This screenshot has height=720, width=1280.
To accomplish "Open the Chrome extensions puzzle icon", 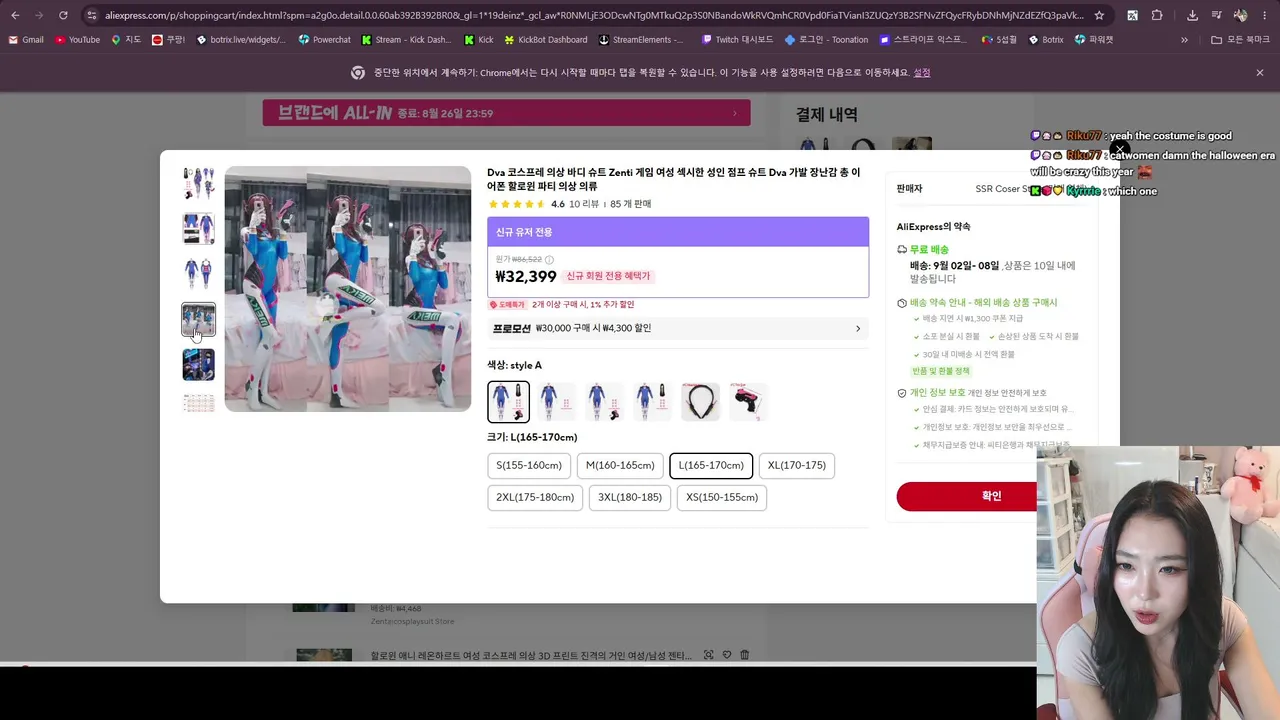I will click(x=1157, y=15).
